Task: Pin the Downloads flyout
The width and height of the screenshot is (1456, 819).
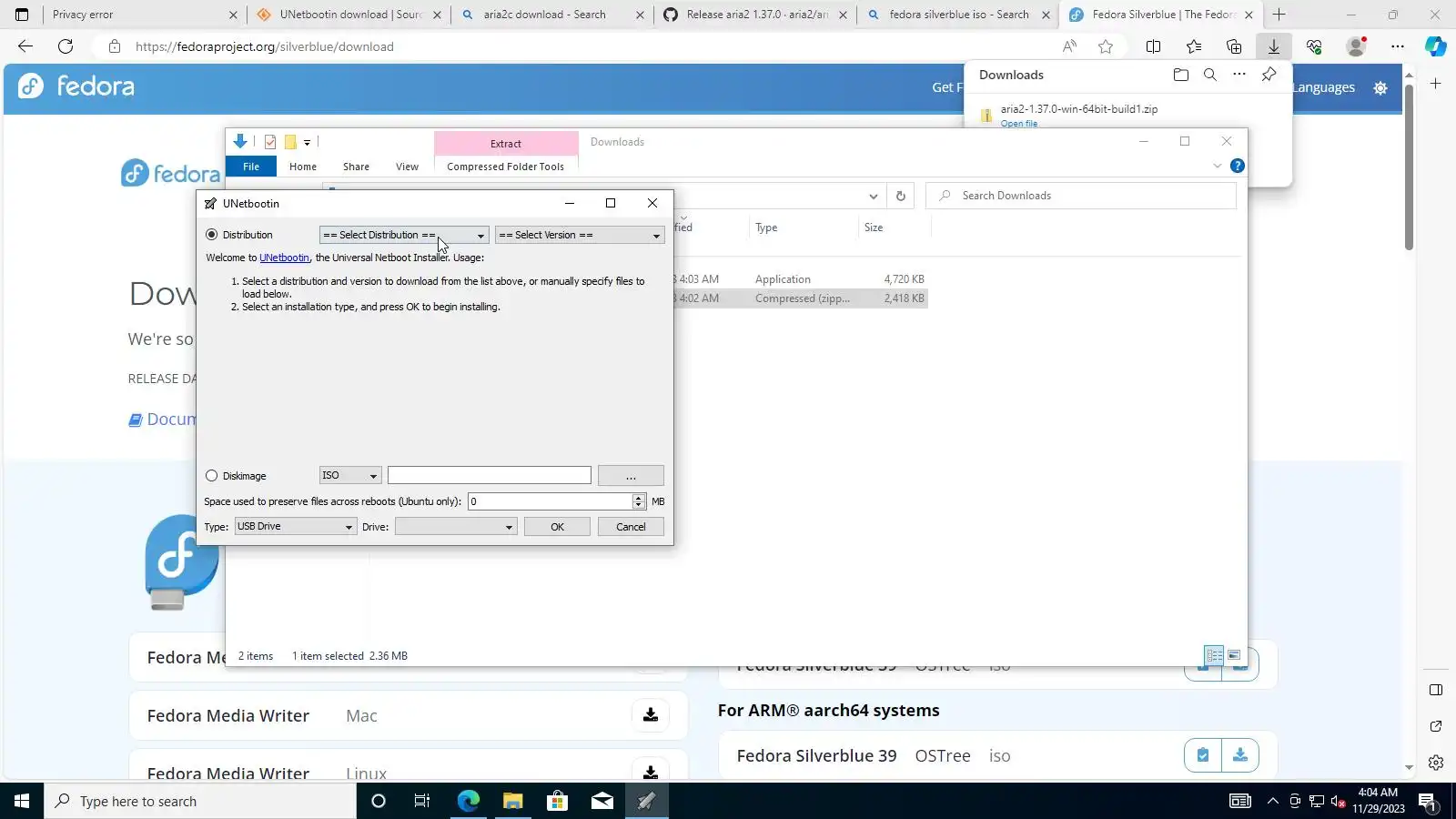Action: 1269,75
